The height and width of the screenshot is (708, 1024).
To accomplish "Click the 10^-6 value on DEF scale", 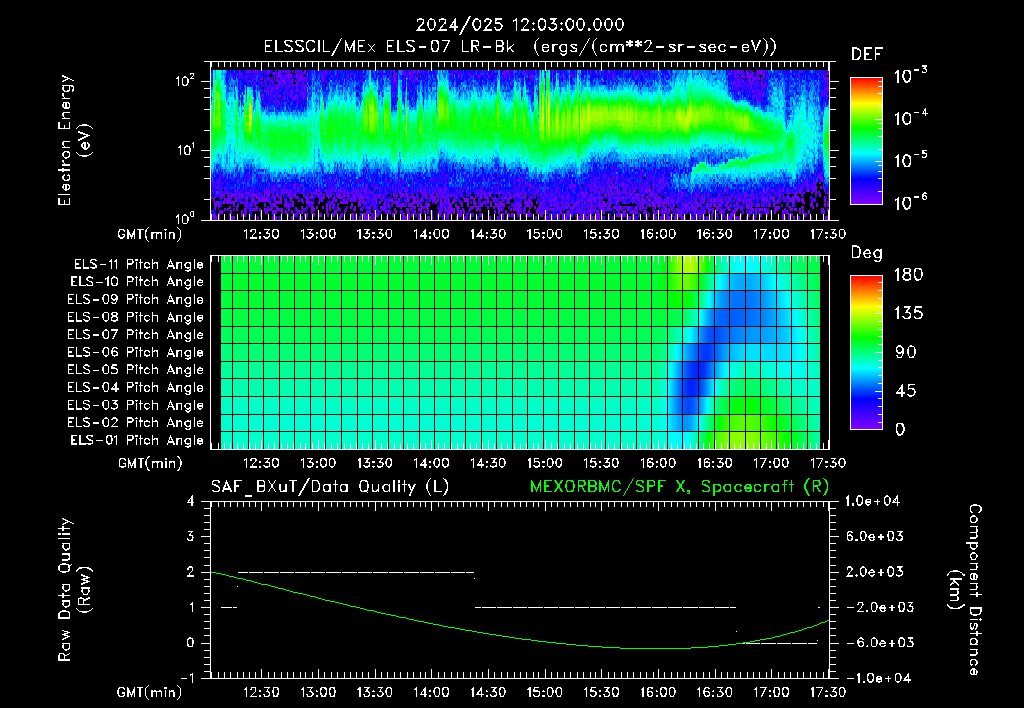I will 911,202.
